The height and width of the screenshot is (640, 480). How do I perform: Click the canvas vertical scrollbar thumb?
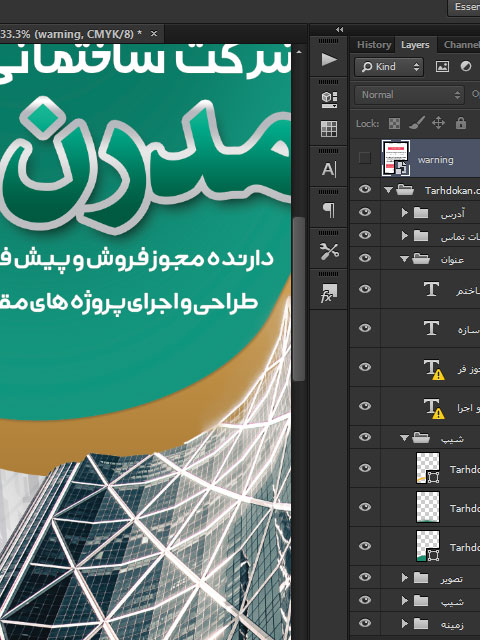point(299,299)
